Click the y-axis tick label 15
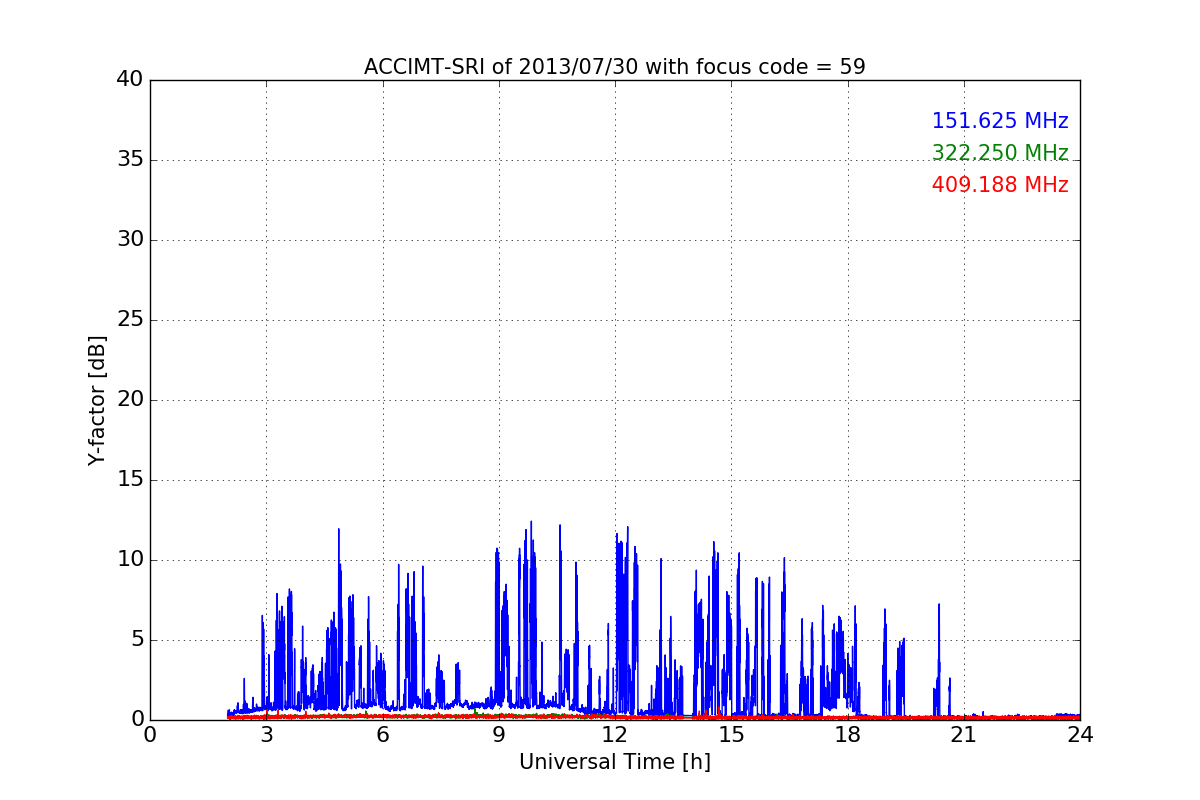The image size is (1200, 800). (130, 480)
